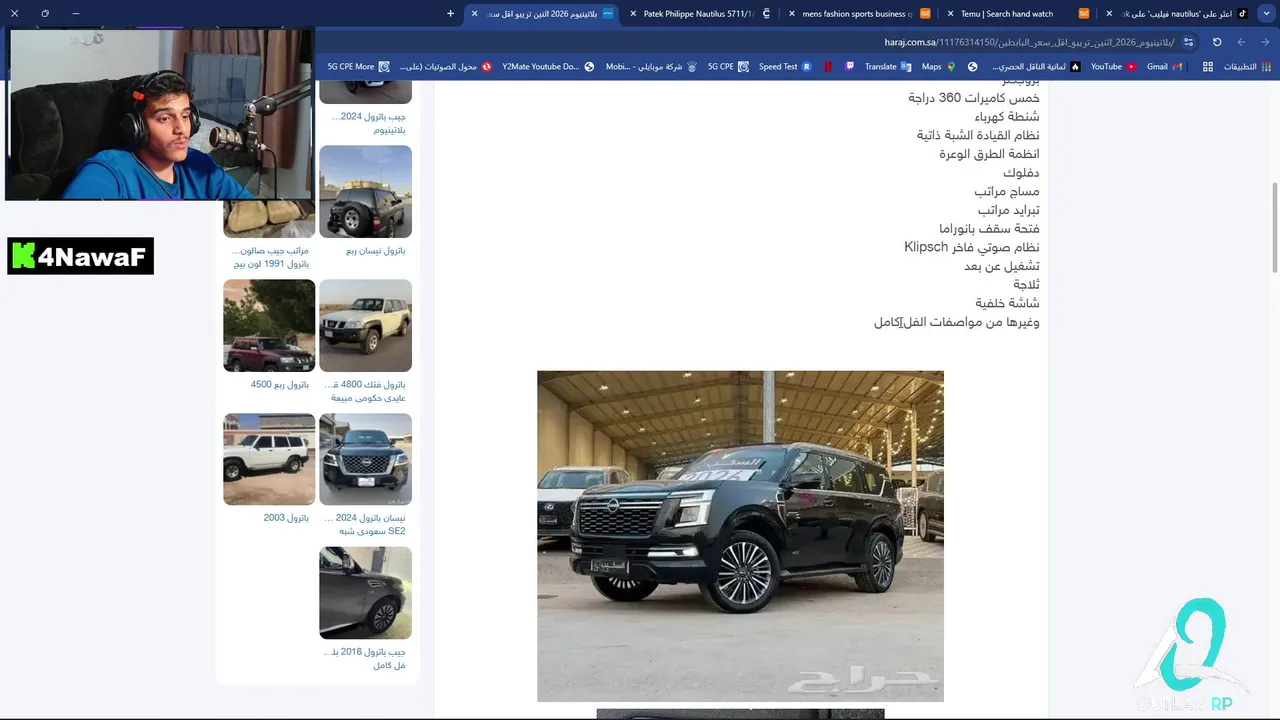Click the باترول ربع 4500 title link

[280, 384]
